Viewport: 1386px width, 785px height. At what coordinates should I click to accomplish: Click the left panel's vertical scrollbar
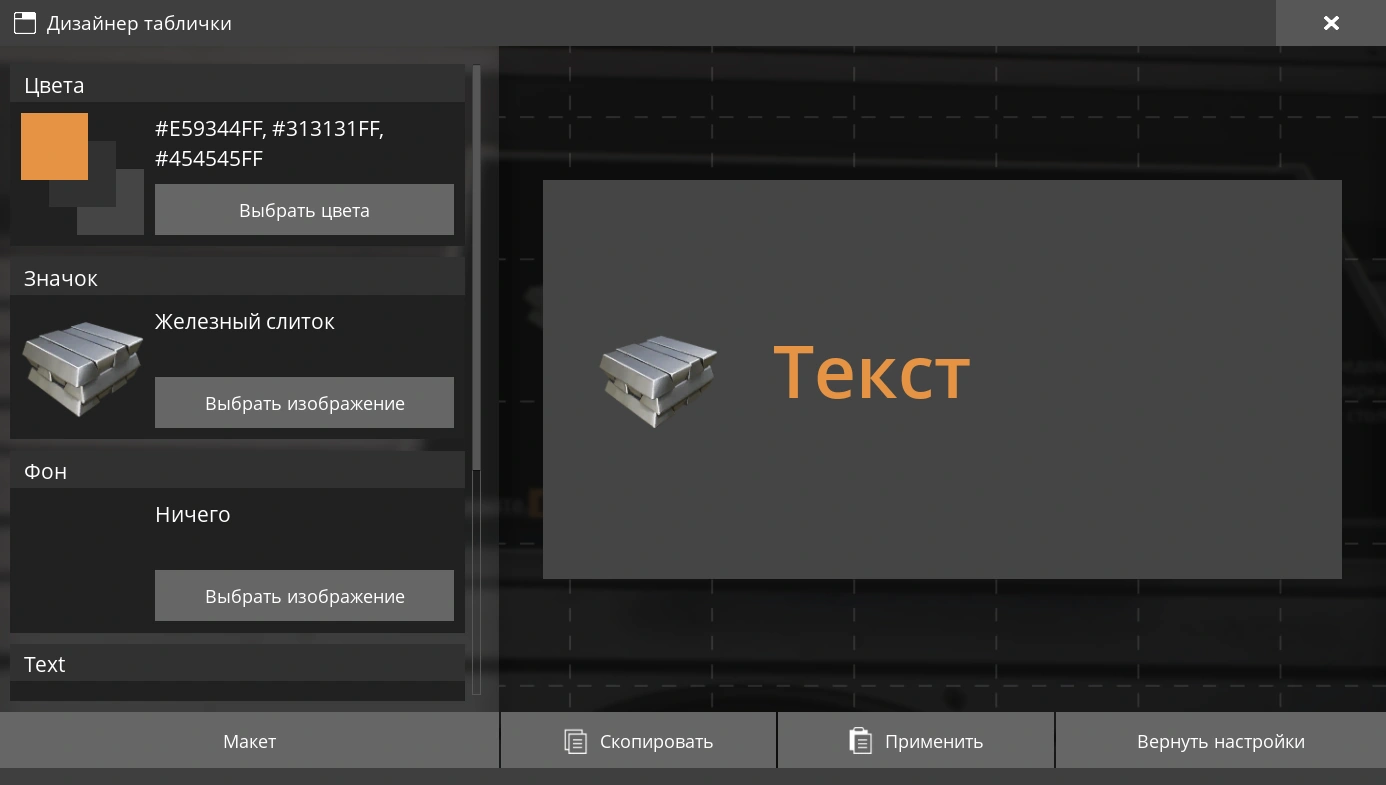coord(477,270)
